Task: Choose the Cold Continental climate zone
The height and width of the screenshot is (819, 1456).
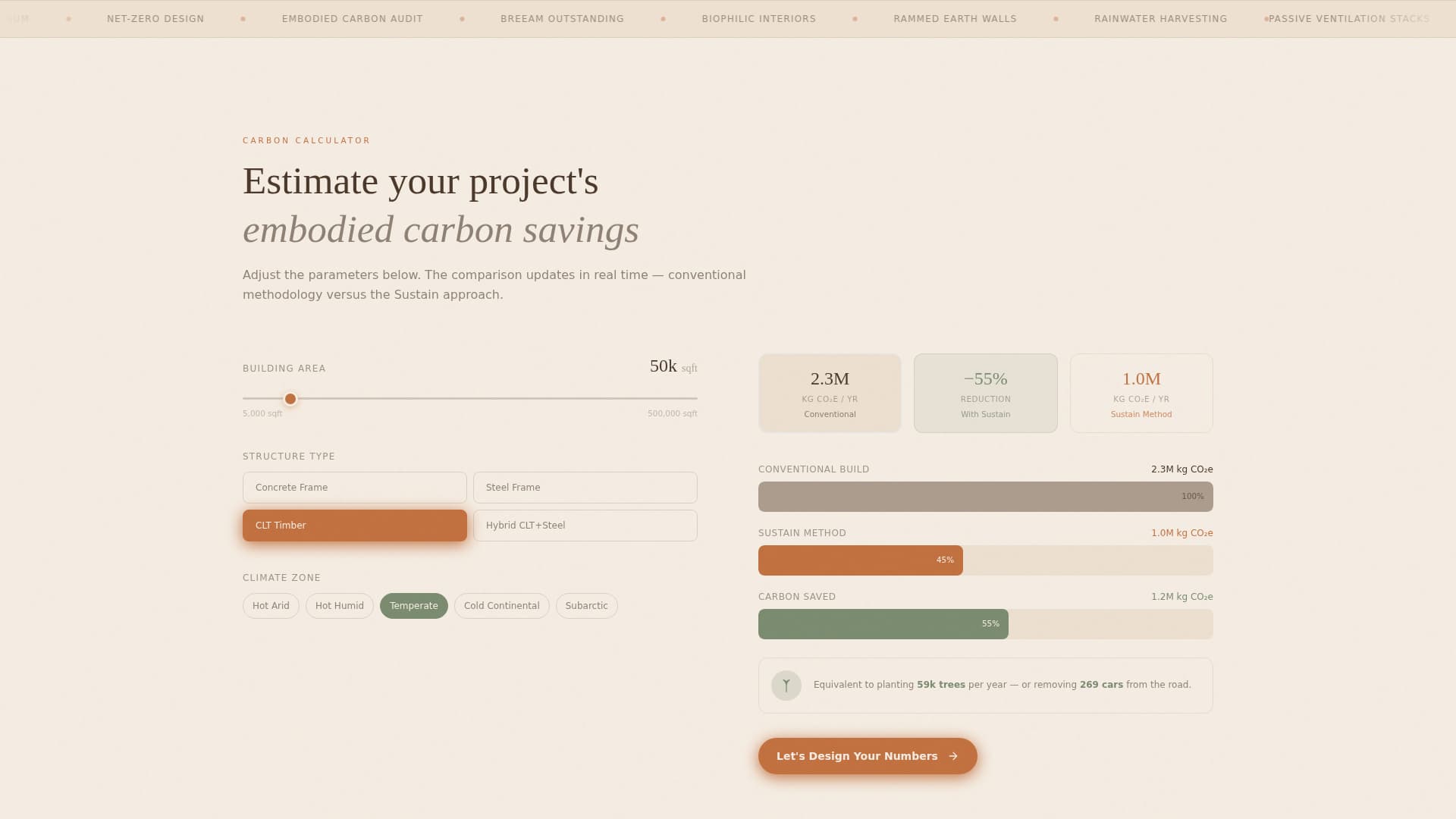Action: [x=501, y=605]
